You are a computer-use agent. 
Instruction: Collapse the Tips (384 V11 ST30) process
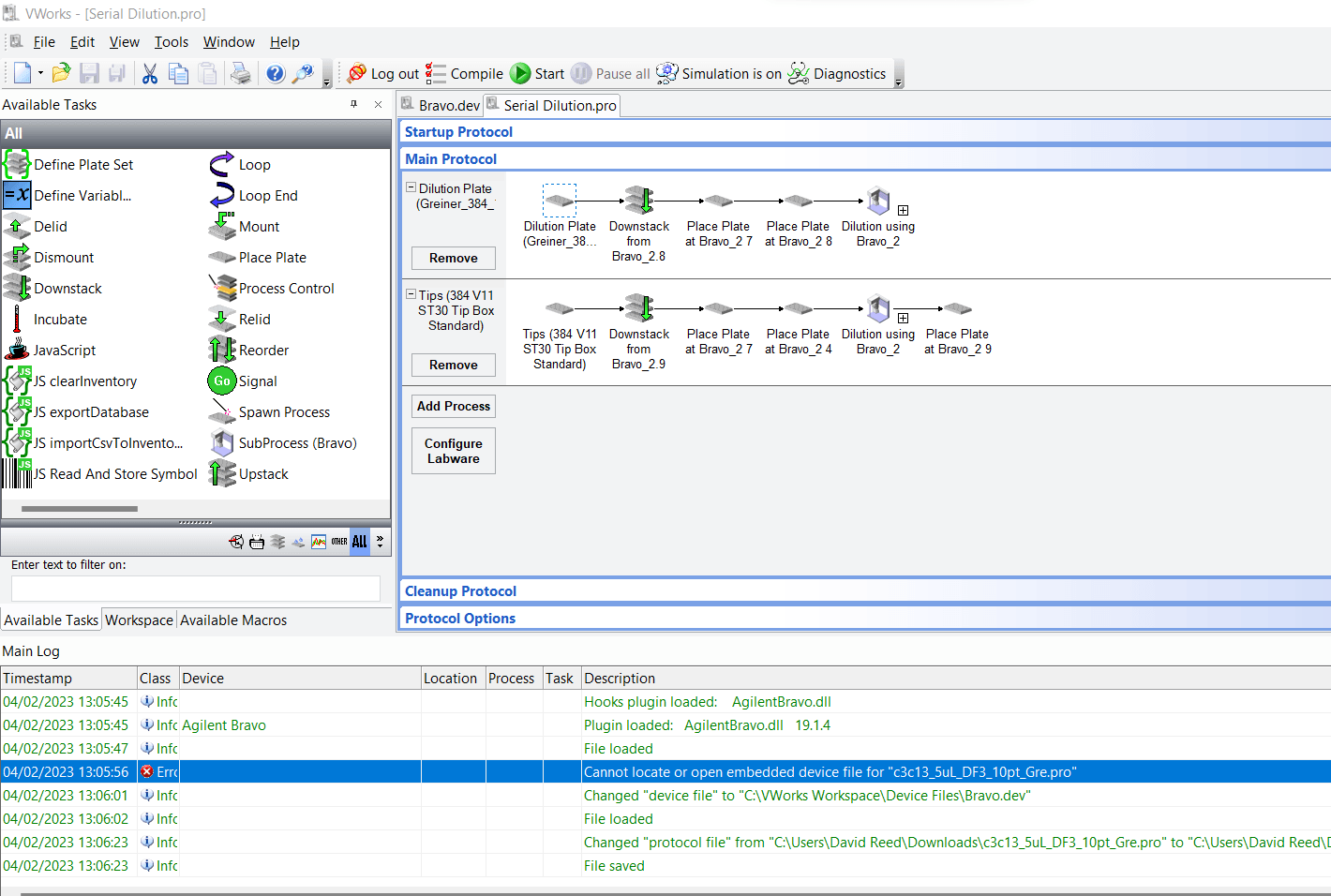point(411,294)
